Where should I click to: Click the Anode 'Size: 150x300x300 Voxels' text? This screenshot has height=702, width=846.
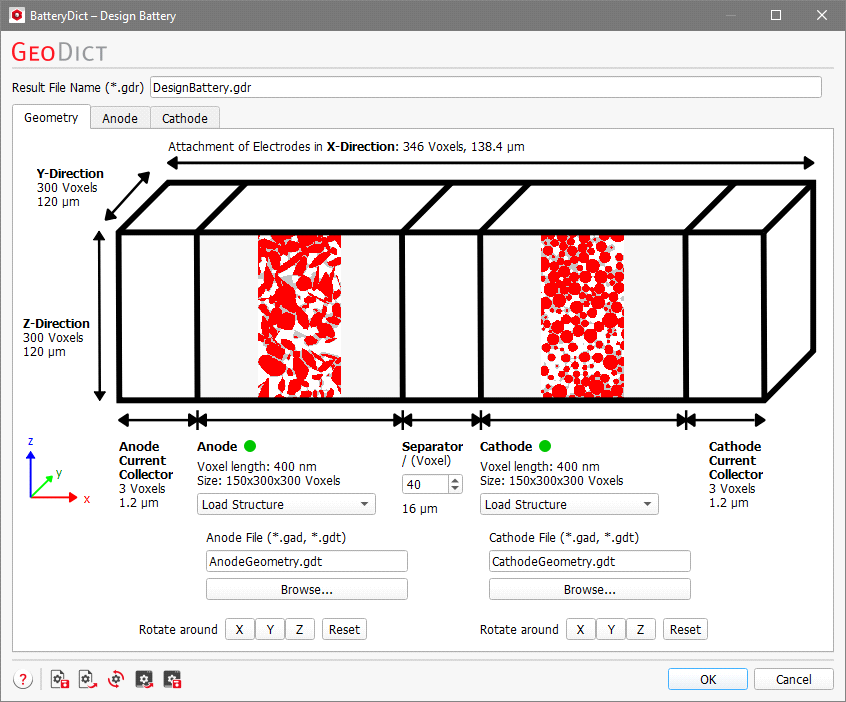(x=269, y=480)
